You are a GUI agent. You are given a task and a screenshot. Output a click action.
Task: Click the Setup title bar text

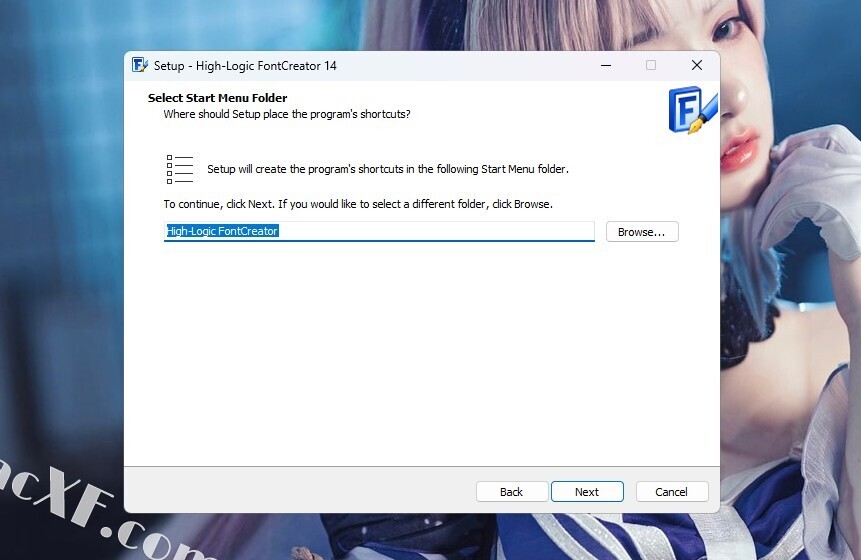245,66
